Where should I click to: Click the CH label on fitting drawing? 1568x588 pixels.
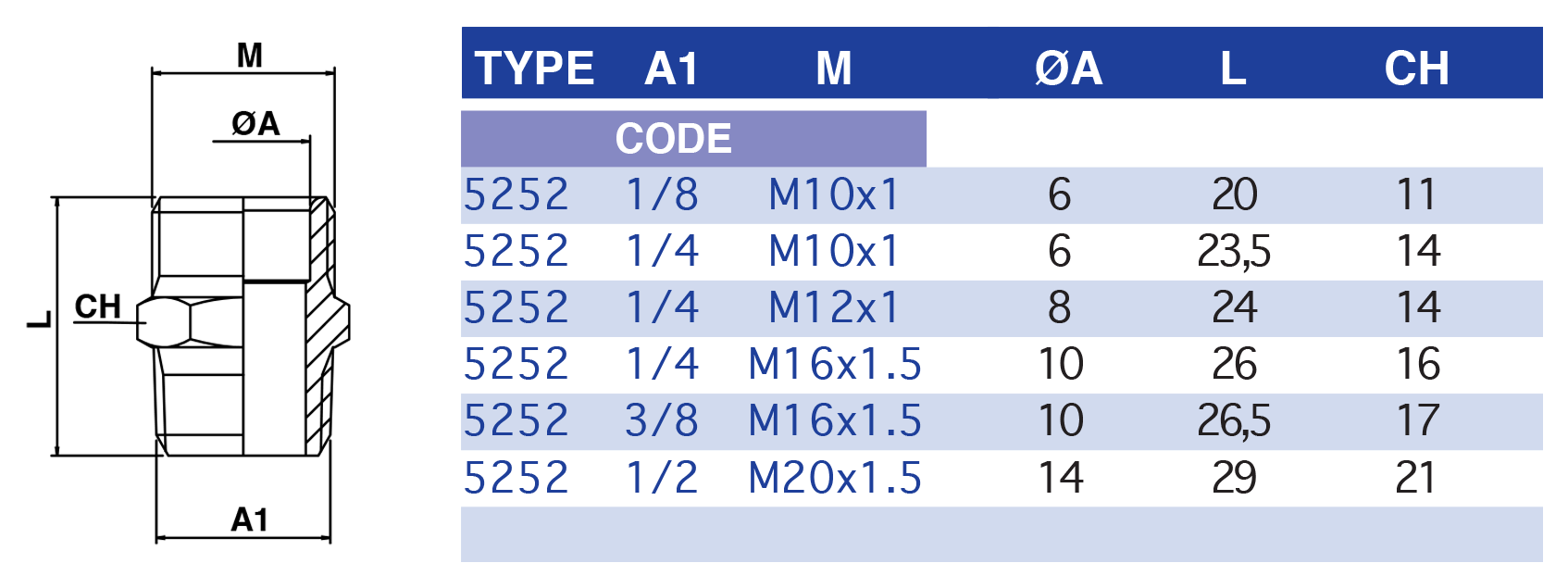point(98,307)
